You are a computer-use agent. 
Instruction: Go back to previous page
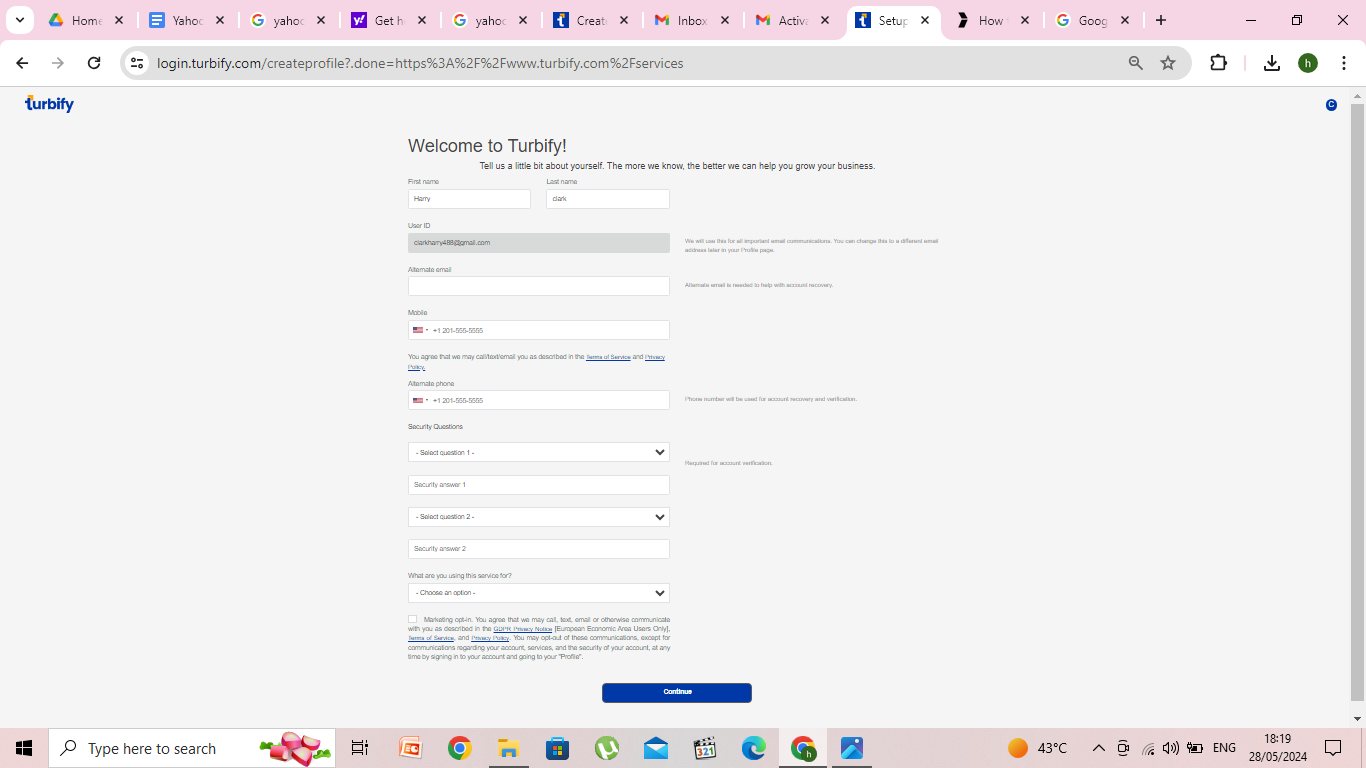point(22,63)
